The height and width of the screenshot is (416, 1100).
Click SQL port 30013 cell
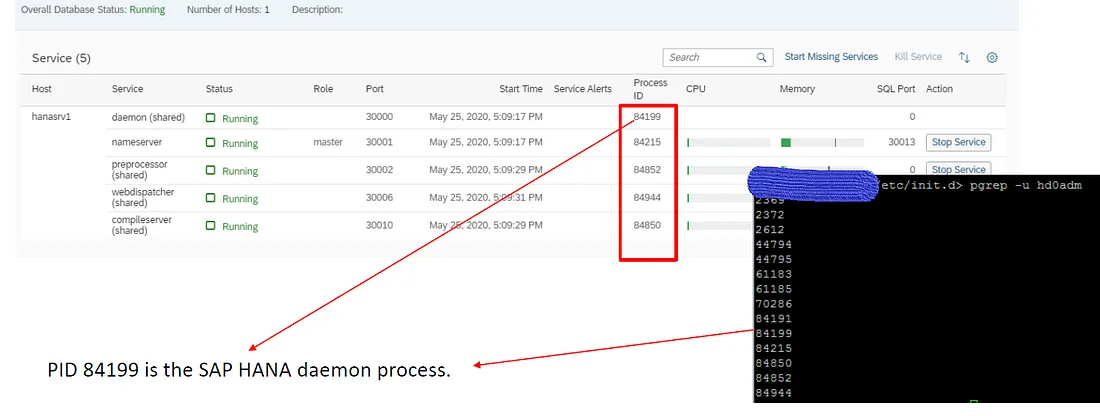(x=901, y=142)
